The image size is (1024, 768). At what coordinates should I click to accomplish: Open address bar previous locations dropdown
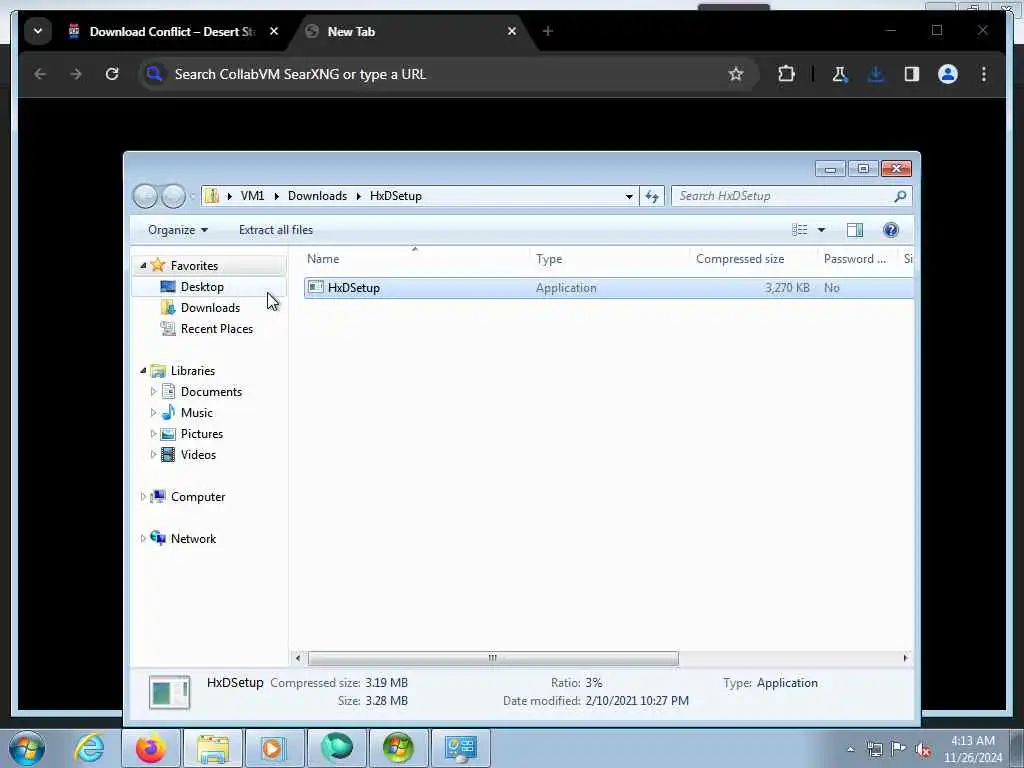click(629, 196)
